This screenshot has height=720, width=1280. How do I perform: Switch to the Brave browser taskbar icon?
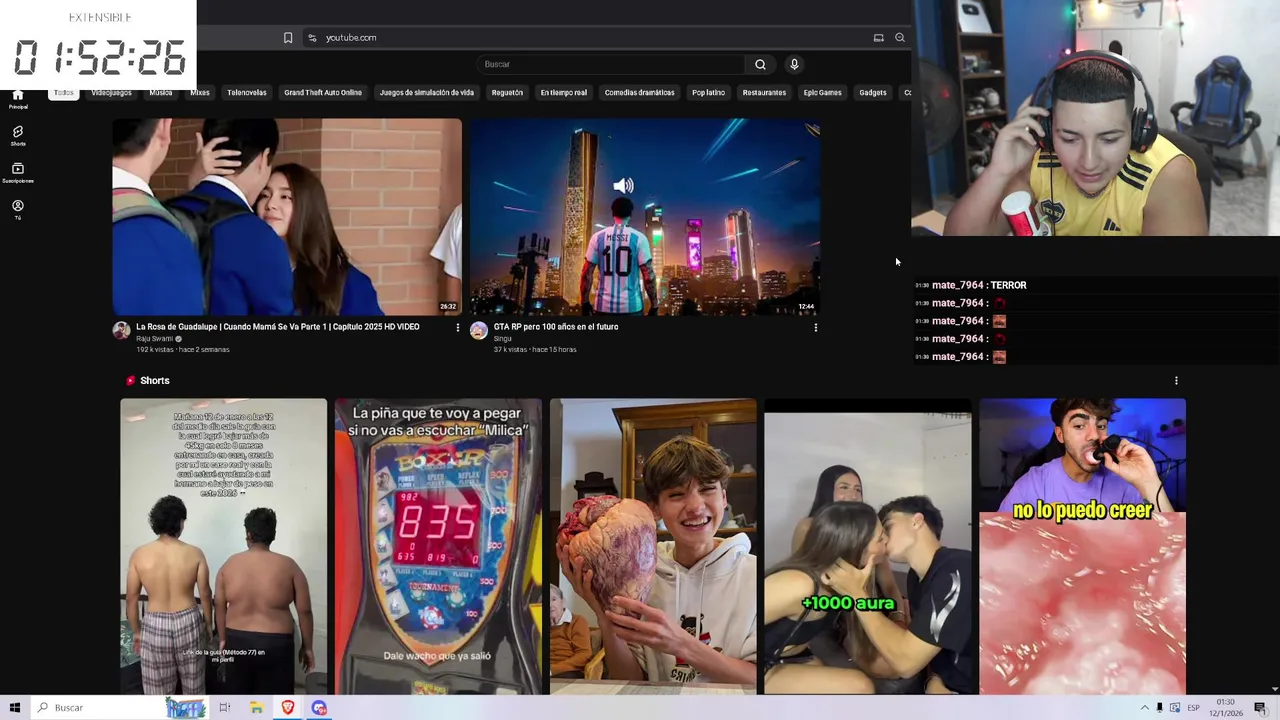288,708
